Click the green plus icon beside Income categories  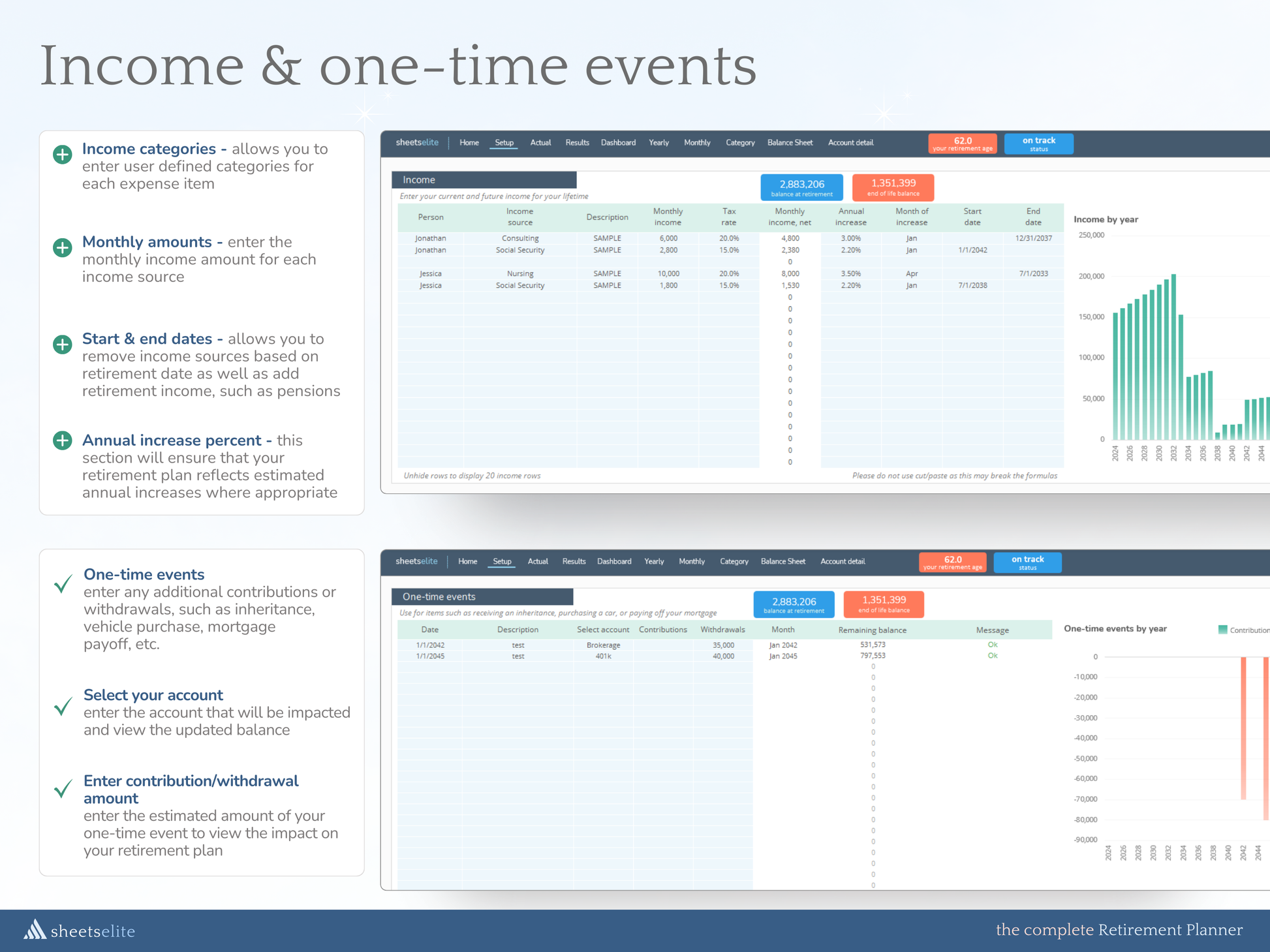point(63,155)
